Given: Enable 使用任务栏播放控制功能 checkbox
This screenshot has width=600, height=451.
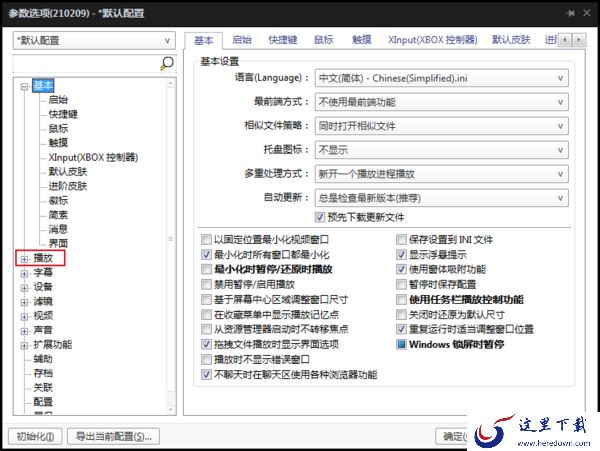Looking at the screenshot, I should point(401,300).
